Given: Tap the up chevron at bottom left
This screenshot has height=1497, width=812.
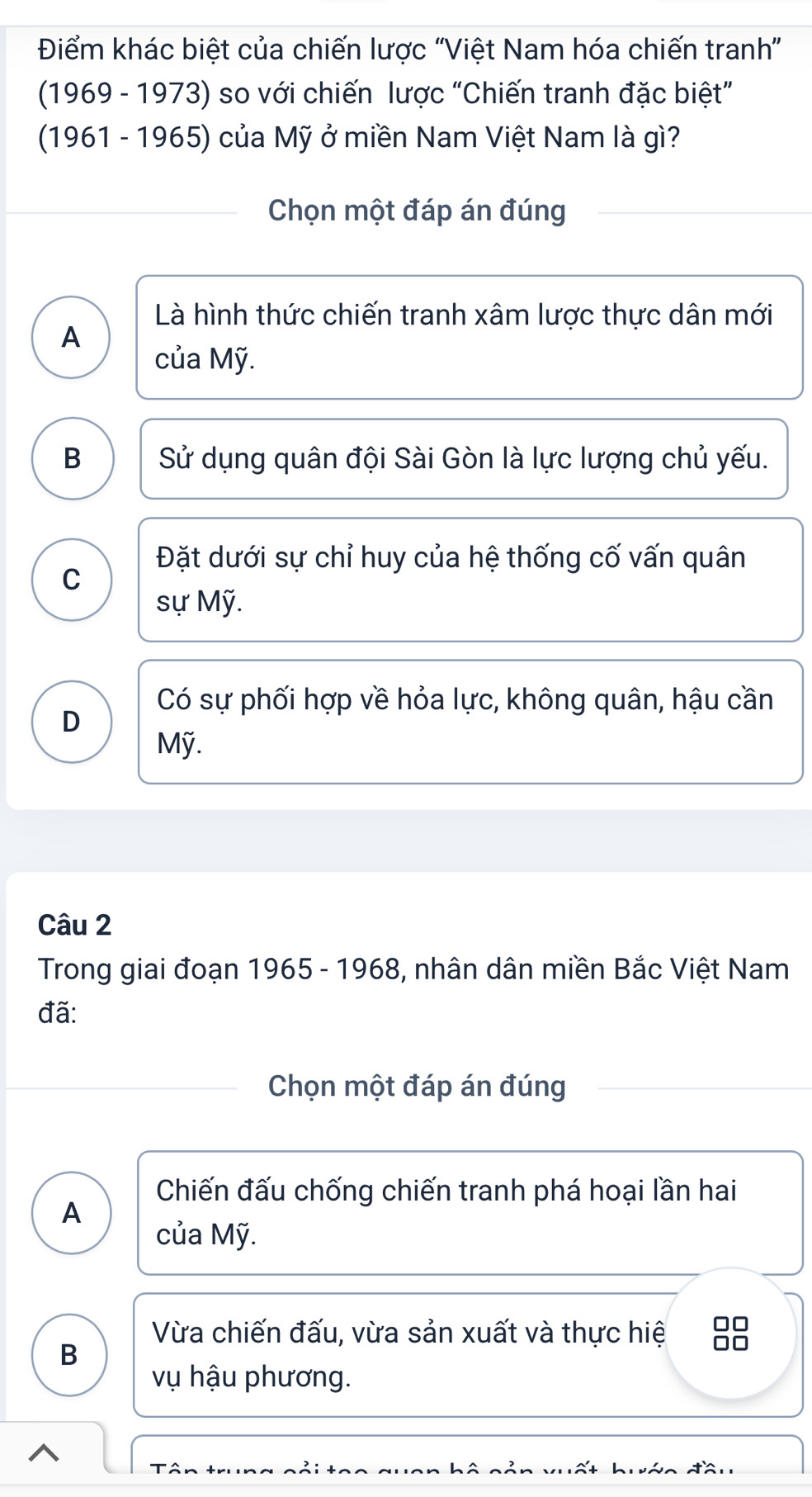Looking at the screenshot, I should pos(45,1451).
